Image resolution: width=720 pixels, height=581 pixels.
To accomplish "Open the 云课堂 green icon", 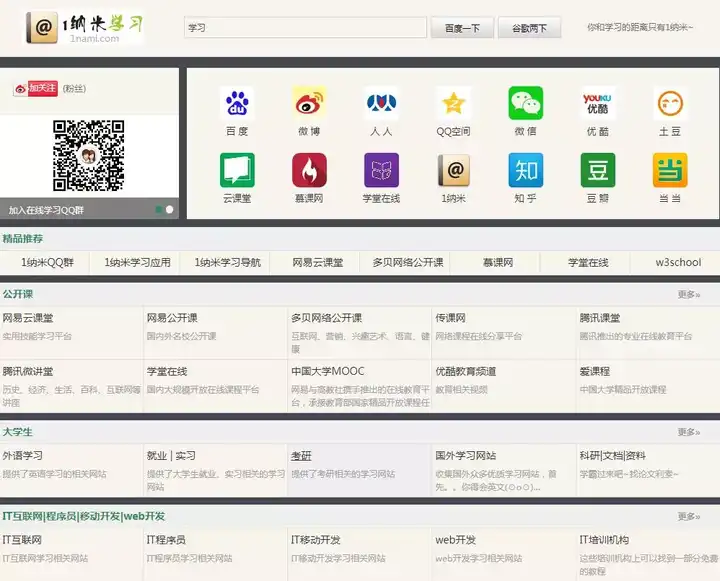I will coord(237,170).
